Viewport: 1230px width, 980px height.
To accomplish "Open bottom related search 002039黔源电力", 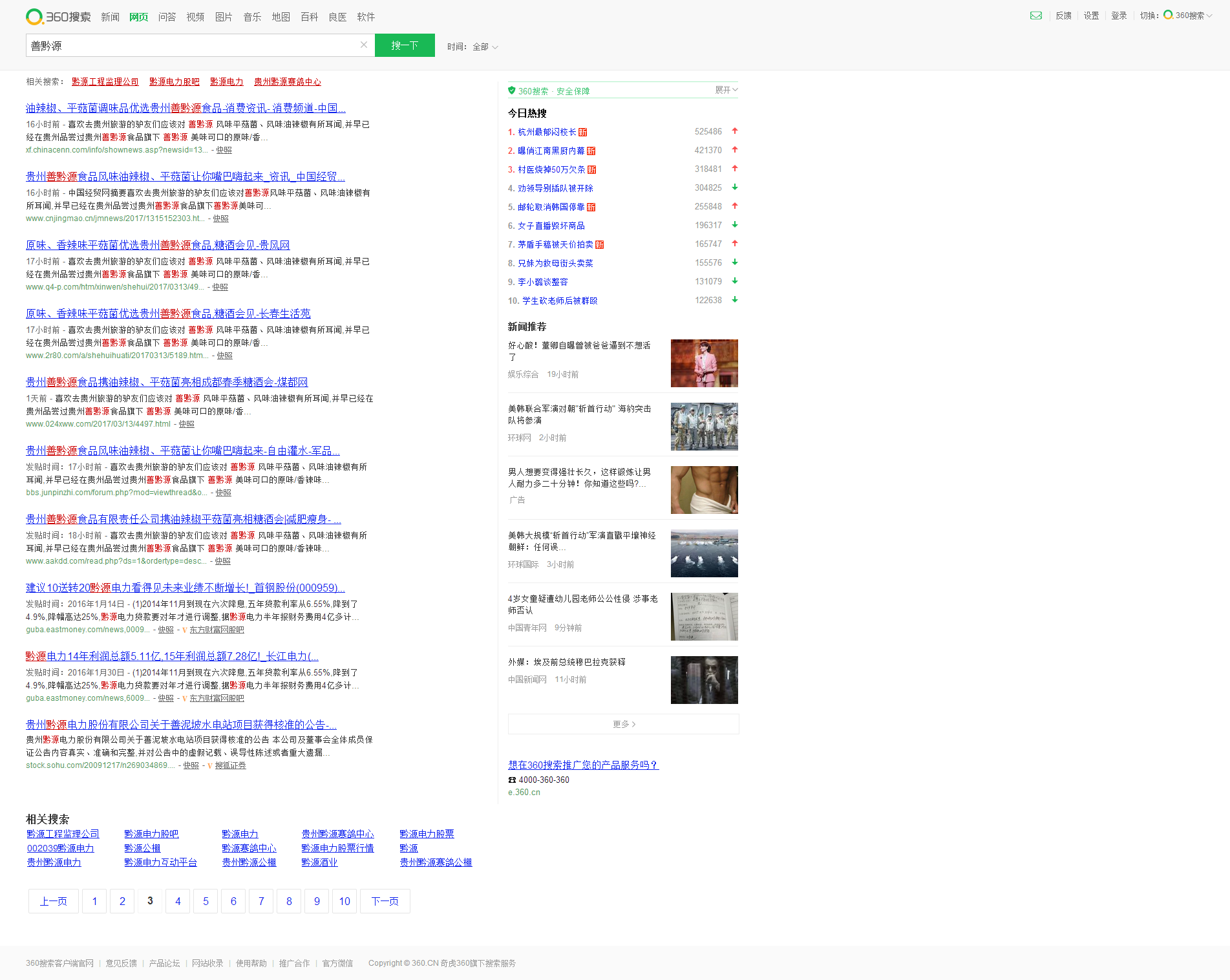I will 60,848.
